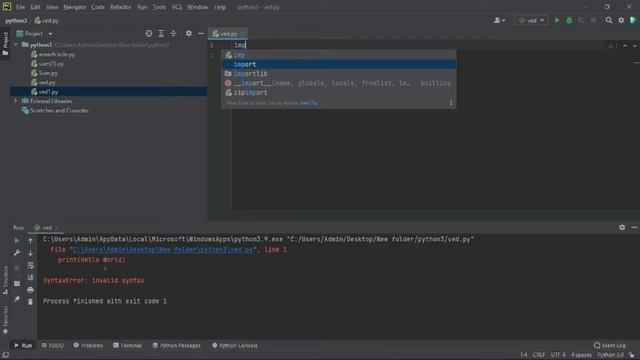This screenshot has height=360, width=640.
Task: Open the Navigate menu
Action: [x=74, y=7]
